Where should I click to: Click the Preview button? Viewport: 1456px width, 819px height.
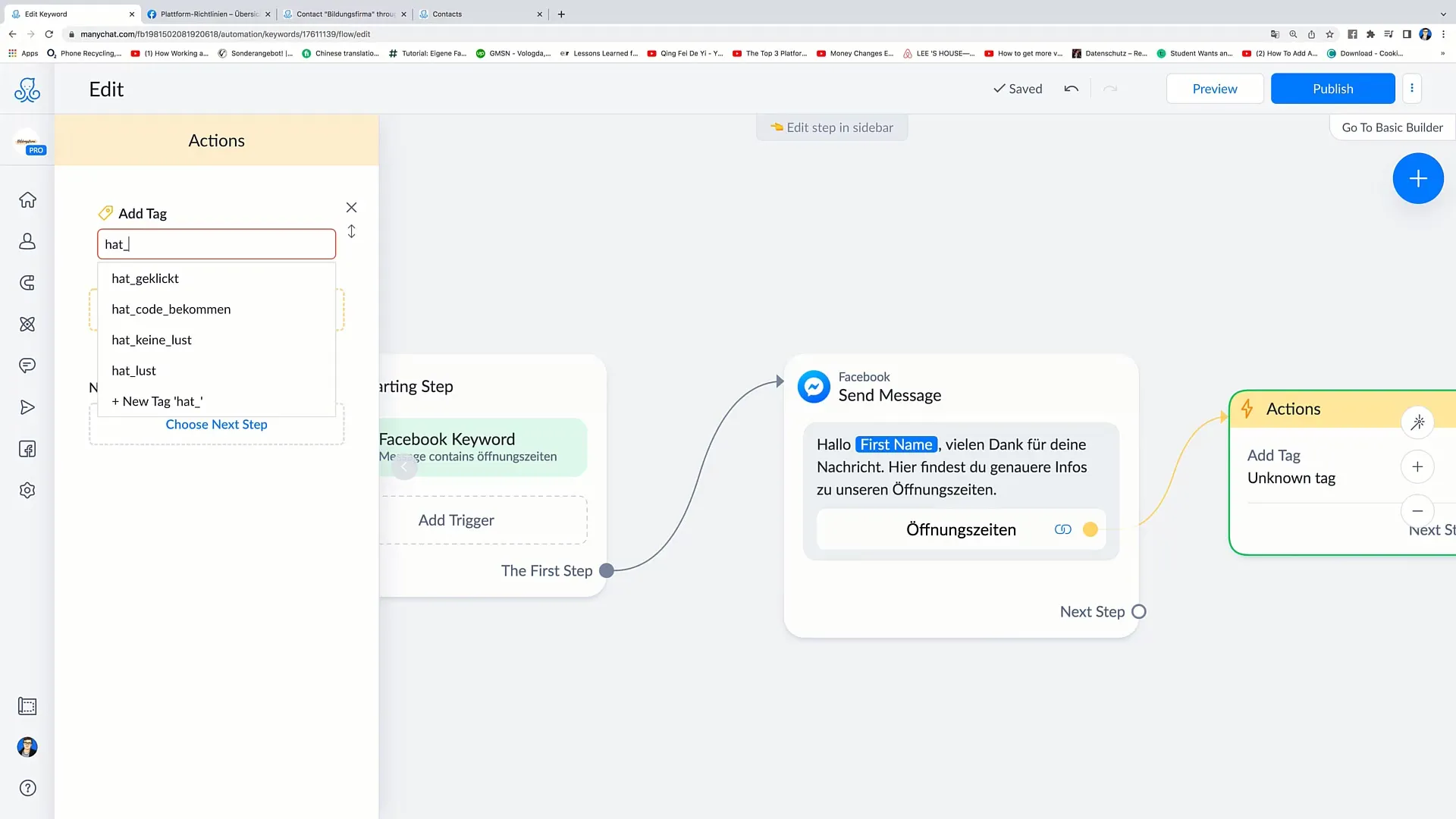(x=1214, y=88)
